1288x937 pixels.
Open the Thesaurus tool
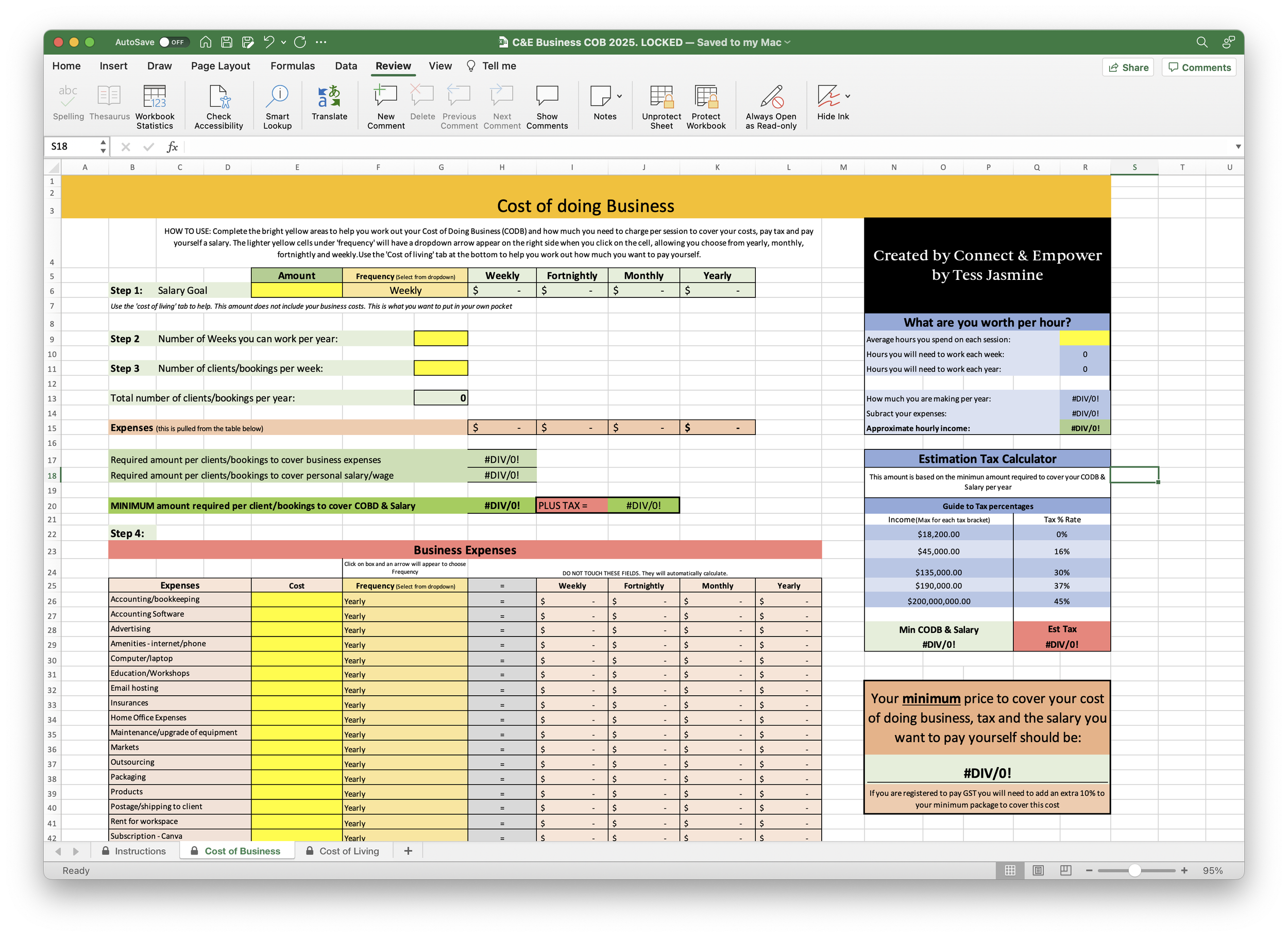[109, 103]
